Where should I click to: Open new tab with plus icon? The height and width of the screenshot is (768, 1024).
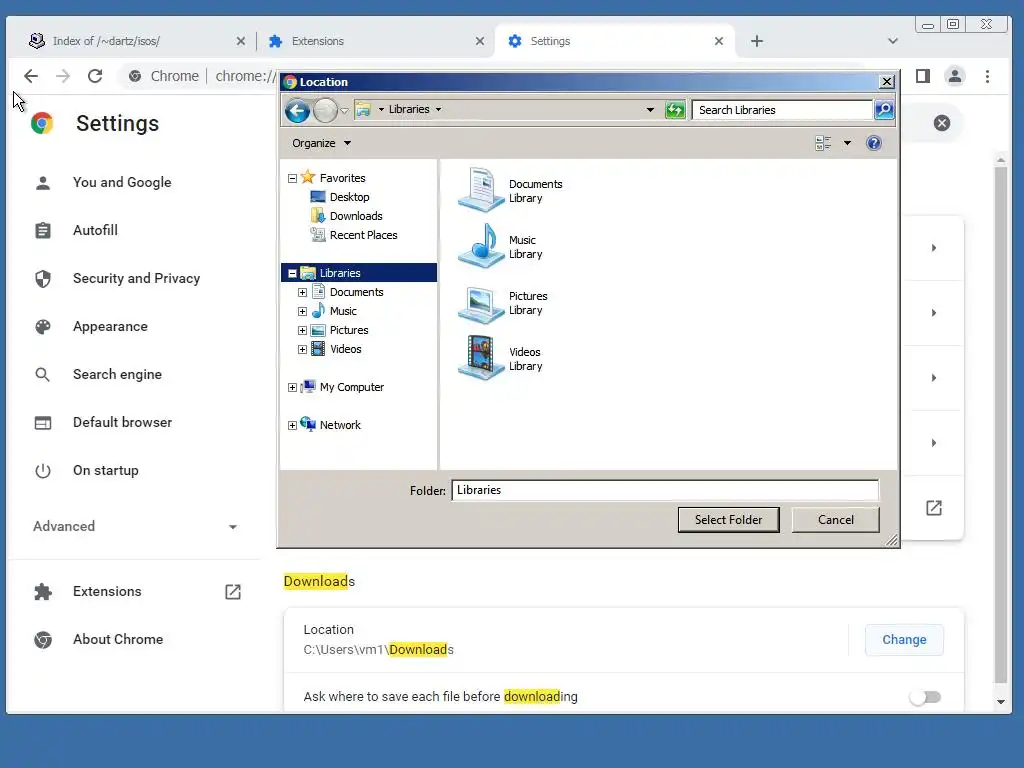point(757,41)
